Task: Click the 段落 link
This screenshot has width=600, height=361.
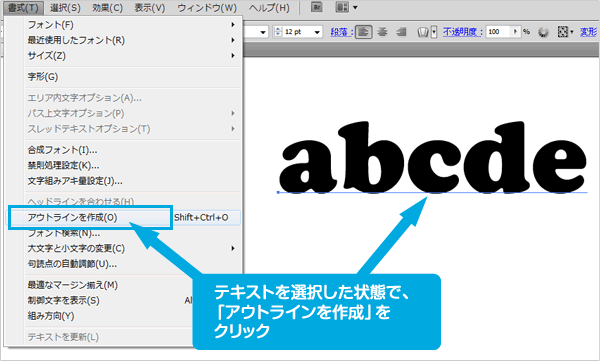Action: pos(342,32)
